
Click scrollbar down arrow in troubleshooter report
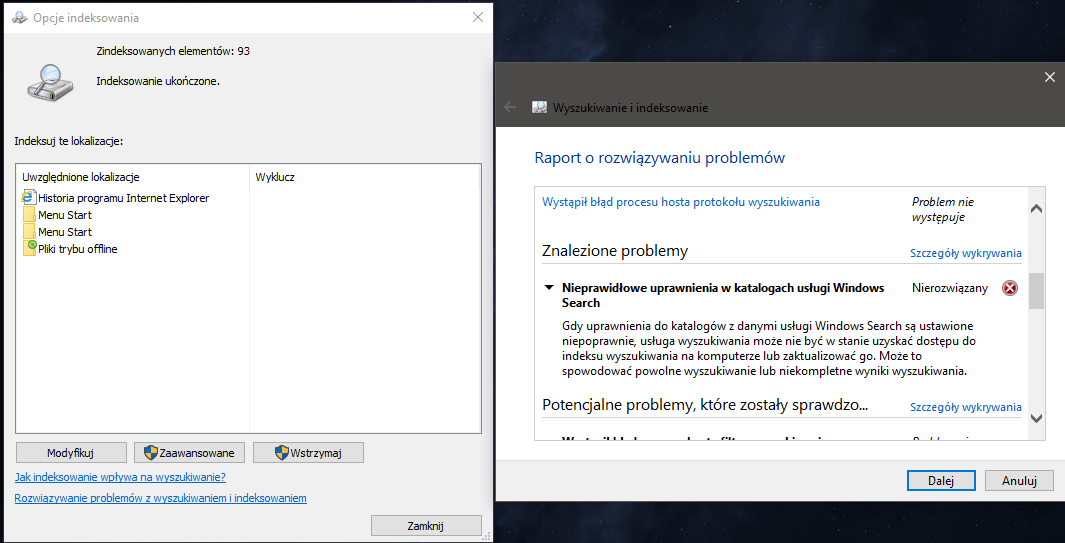click(x=1036, y=417)
